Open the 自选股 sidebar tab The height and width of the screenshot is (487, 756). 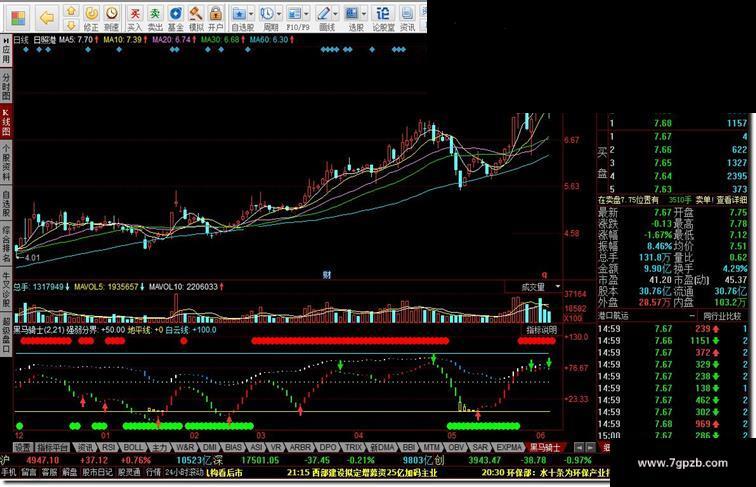(6, 203)
